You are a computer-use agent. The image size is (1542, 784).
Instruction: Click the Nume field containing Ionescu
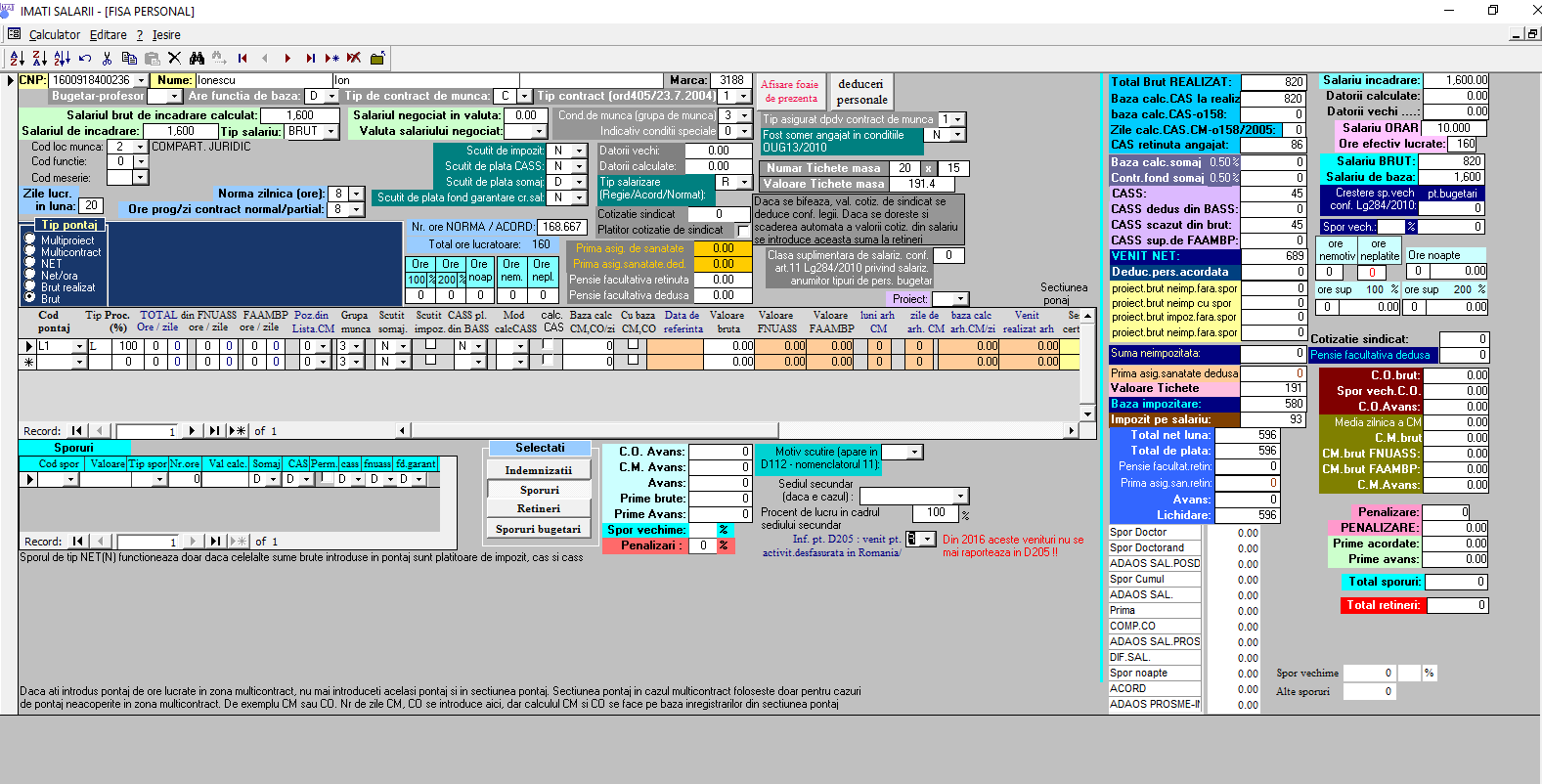264,80
